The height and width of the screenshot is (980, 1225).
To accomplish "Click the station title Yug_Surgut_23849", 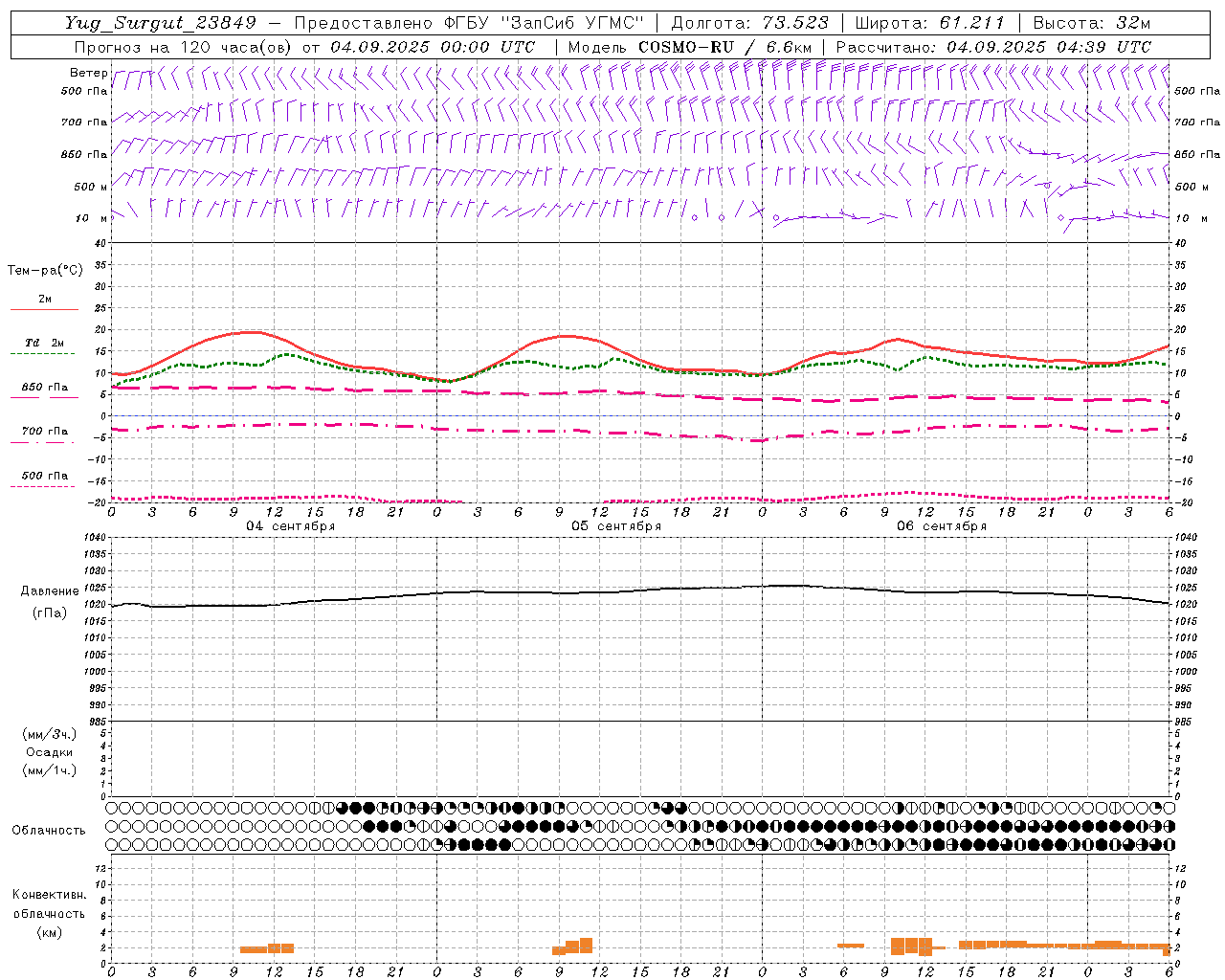I will 161,23.
